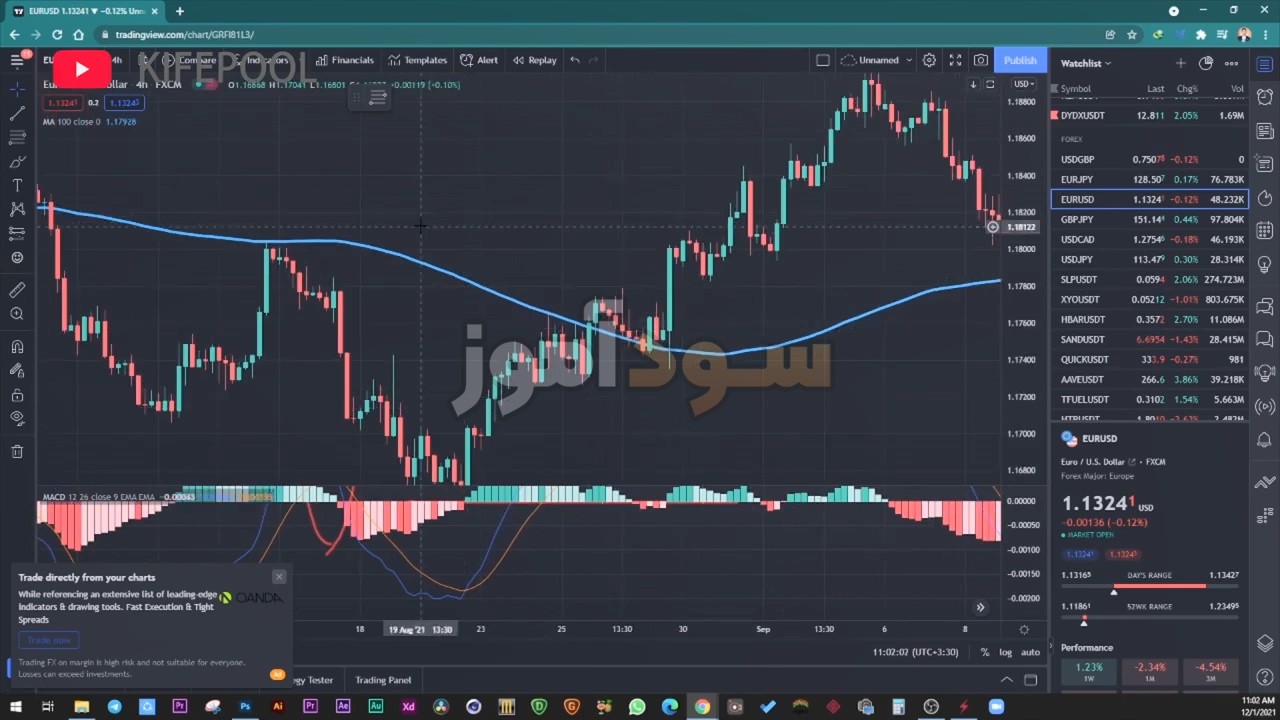Open the pattern tools in left toolbar
Viewport: 1280px width, 720px height.
click(x=17, y=209)
